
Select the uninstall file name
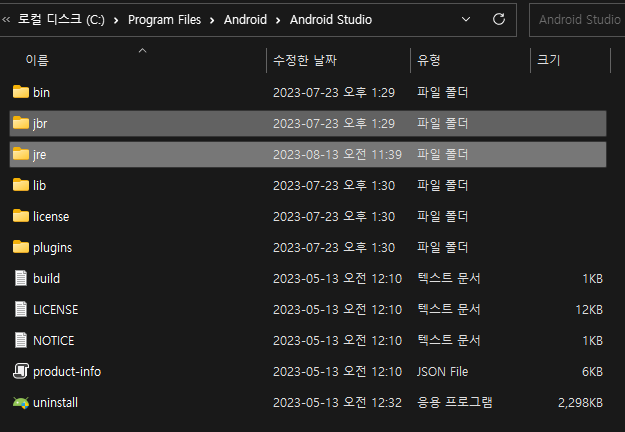pyautogui.click(x=55, y=403)
